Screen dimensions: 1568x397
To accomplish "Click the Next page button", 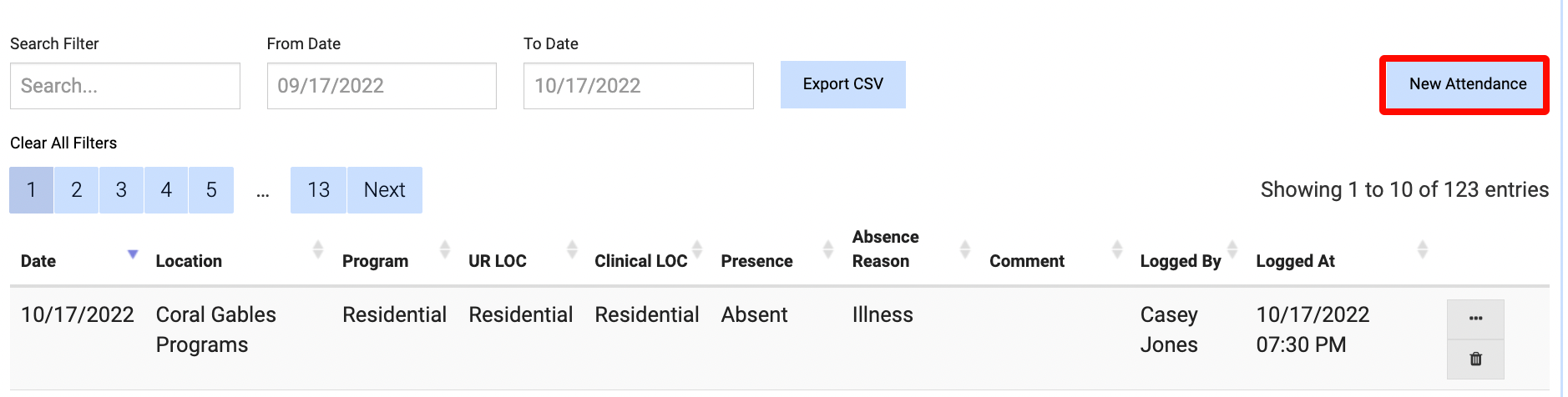I will [x=384, y=190].
